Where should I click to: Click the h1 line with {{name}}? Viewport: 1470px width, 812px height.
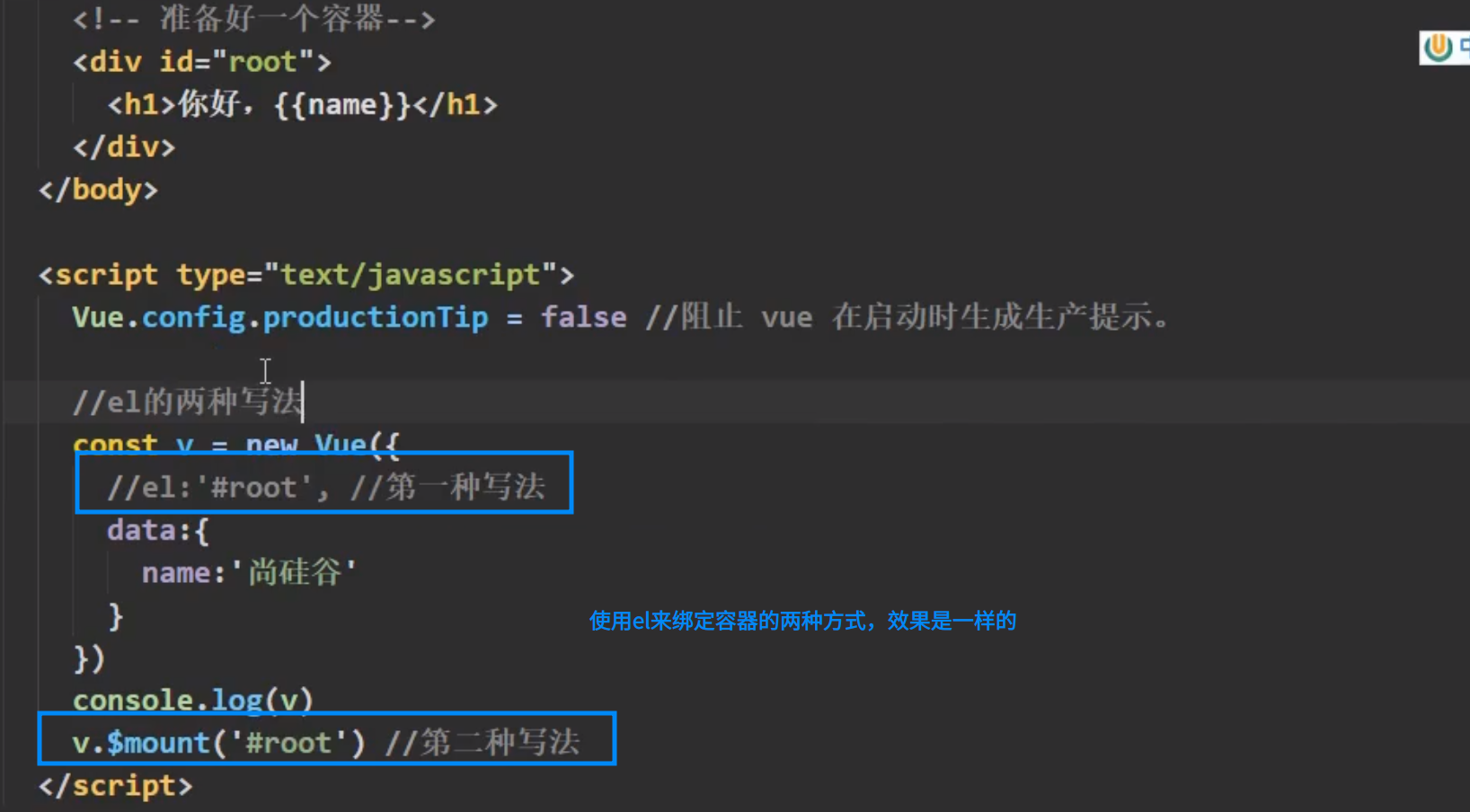302,105
